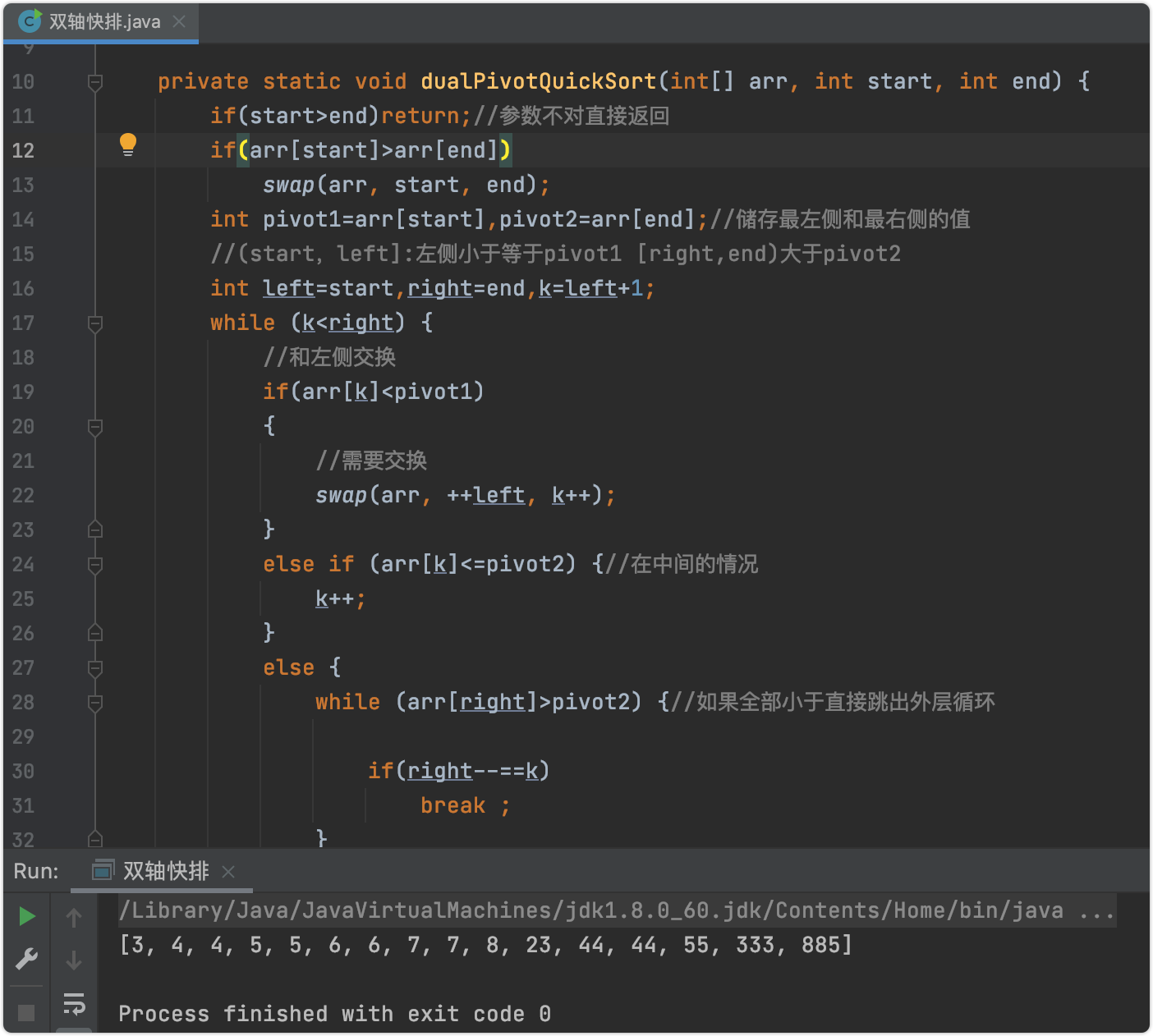Collapse else block fold at line 27

pos(95,668)
